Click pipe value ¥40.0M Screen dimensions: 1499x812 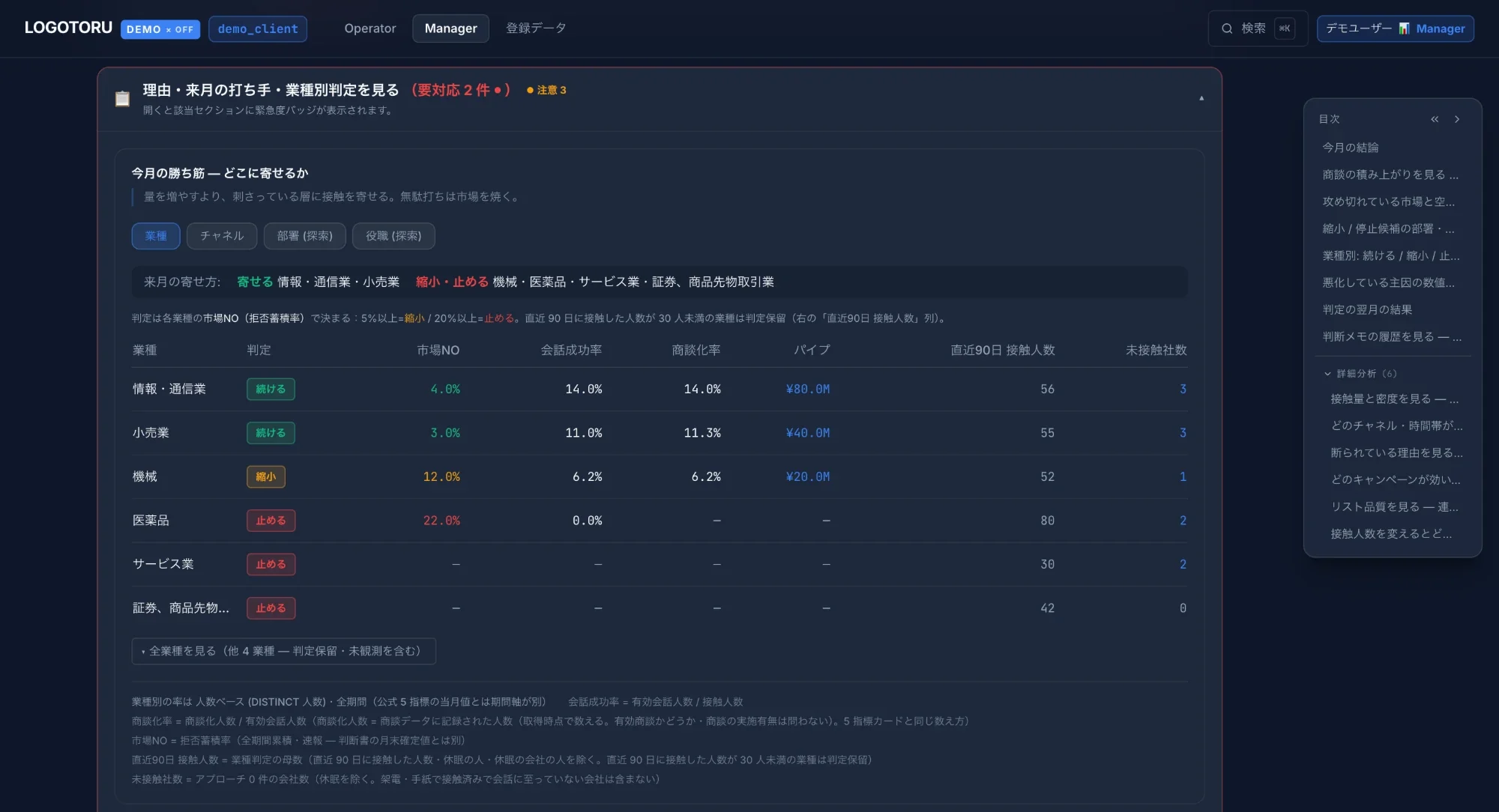point(807,433)
